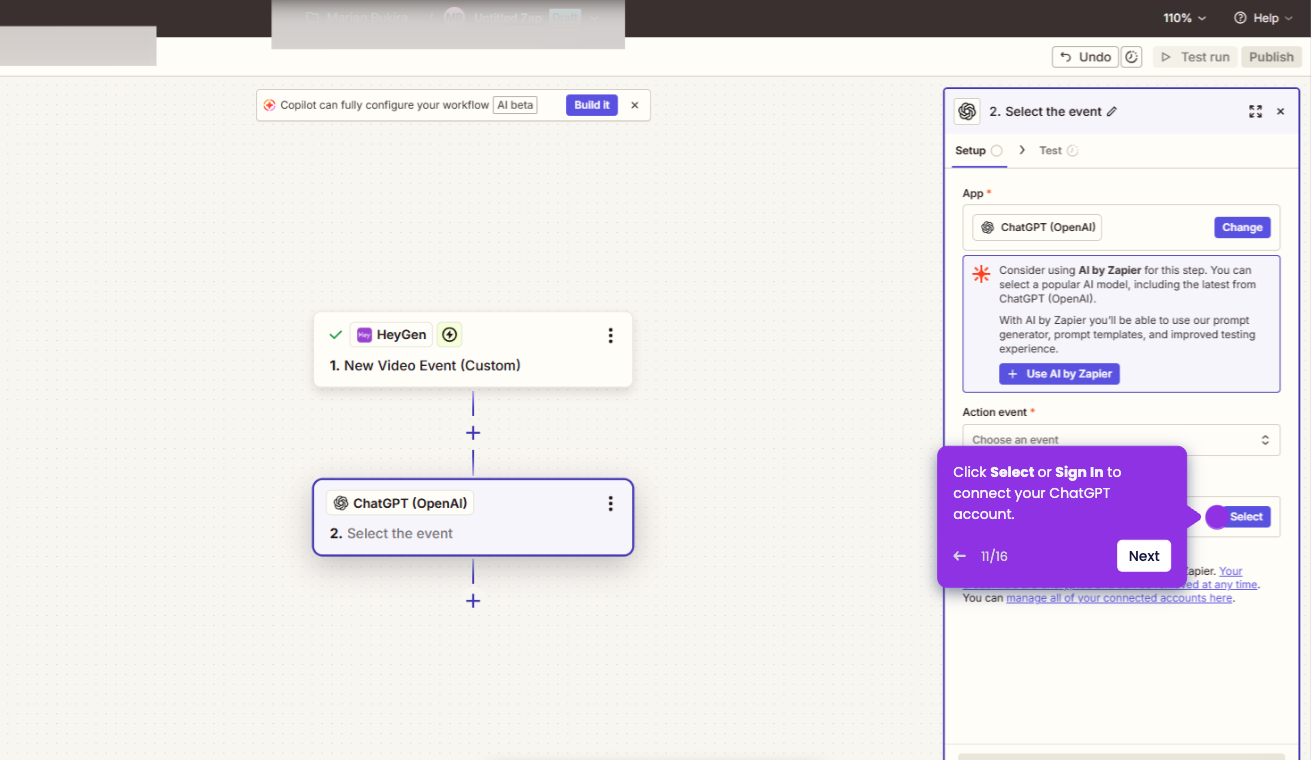
Task: Click the green checkmark on the HeyGen step
Action: [336, 335]
